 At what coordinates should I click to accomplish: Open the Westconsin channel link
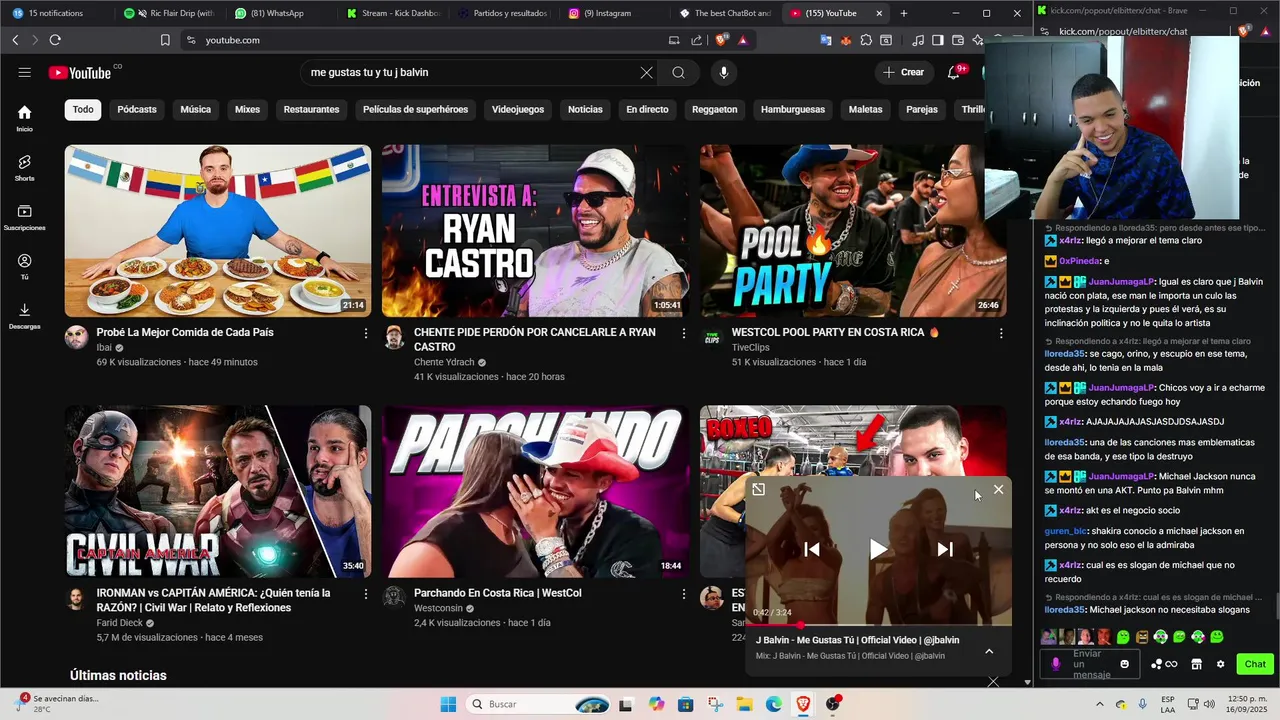(x=438, y=608)
